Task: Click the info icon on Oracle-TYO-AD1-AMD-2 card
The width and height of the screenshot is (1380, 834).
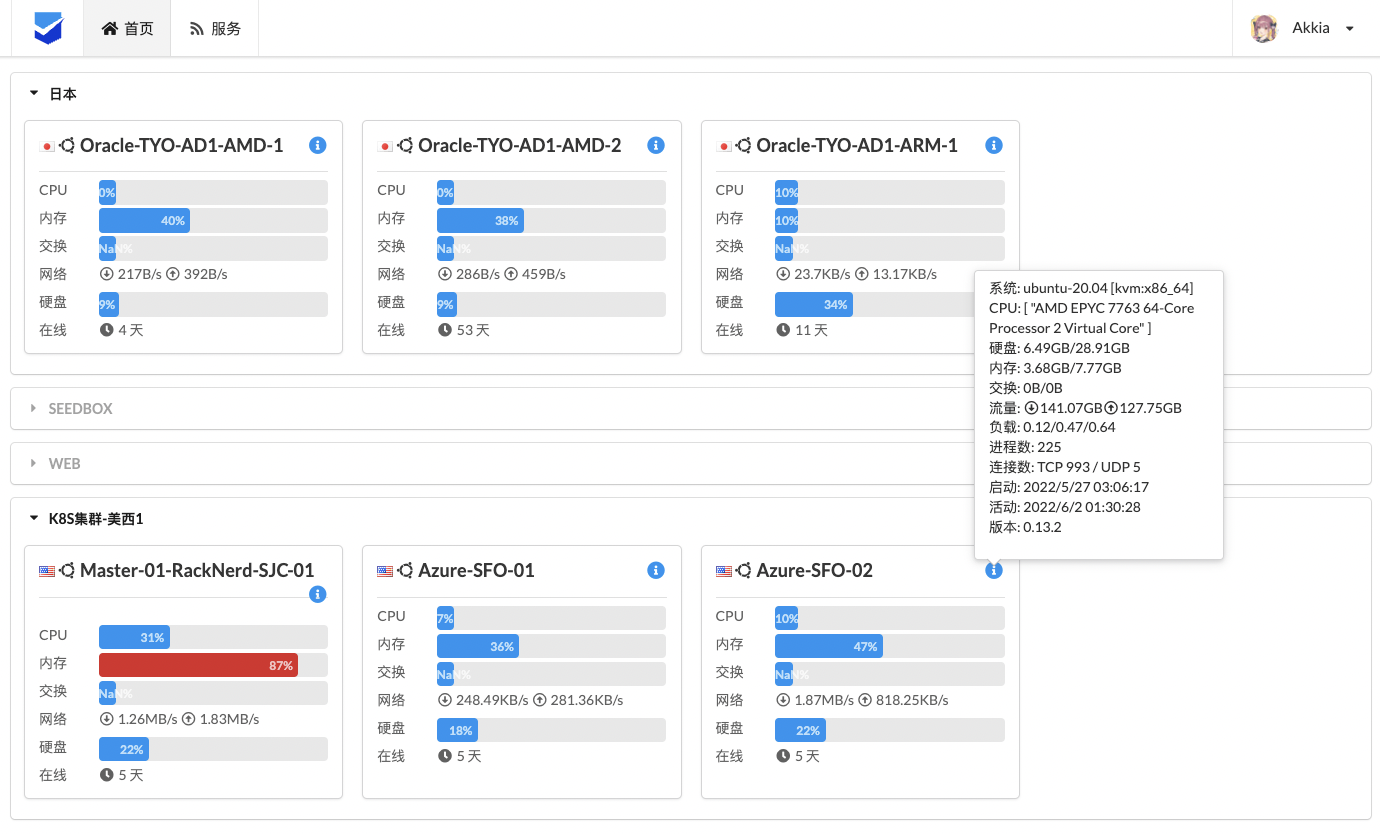Action: 656,145
